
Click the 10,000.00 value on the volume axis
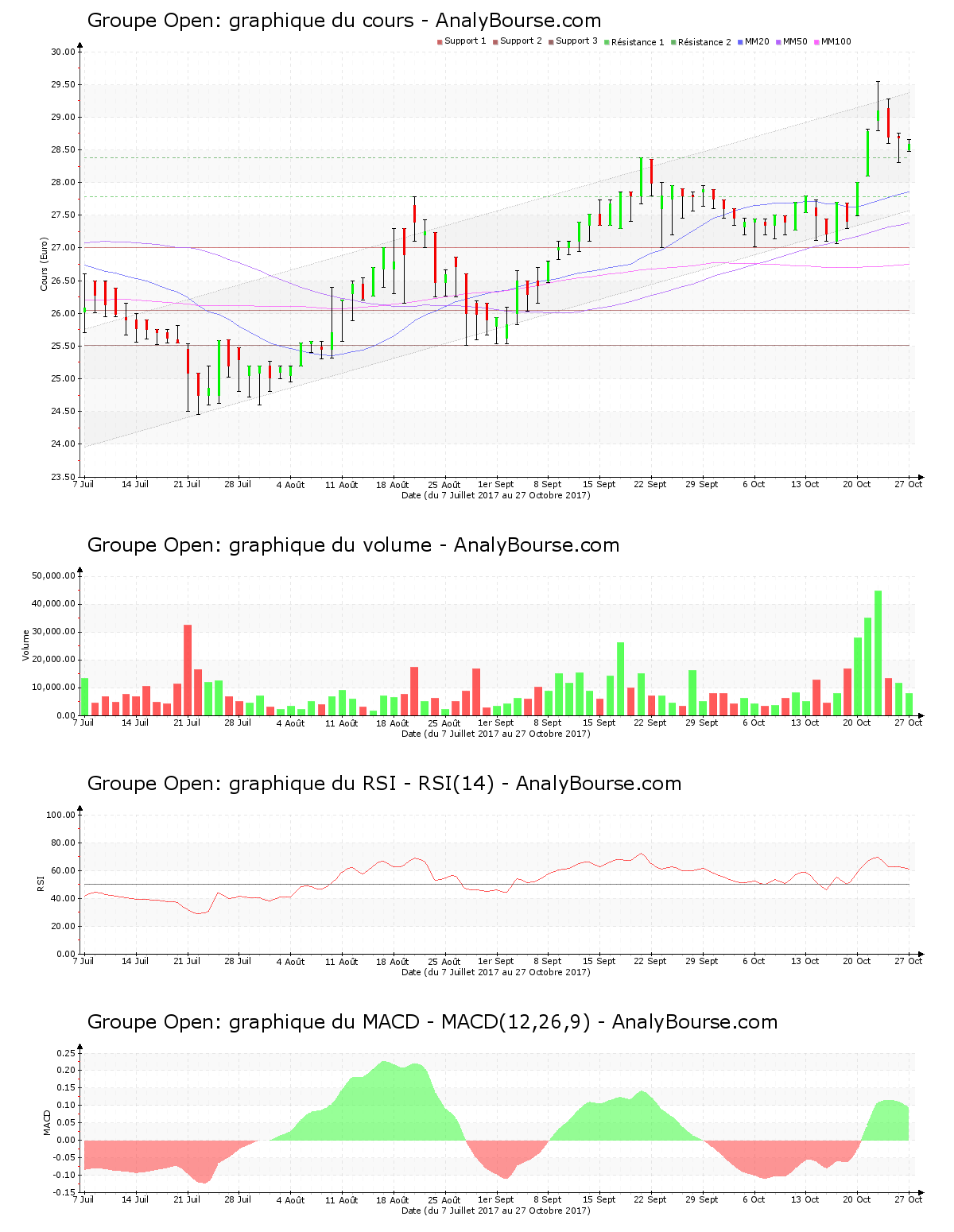(x=53, y=688)
